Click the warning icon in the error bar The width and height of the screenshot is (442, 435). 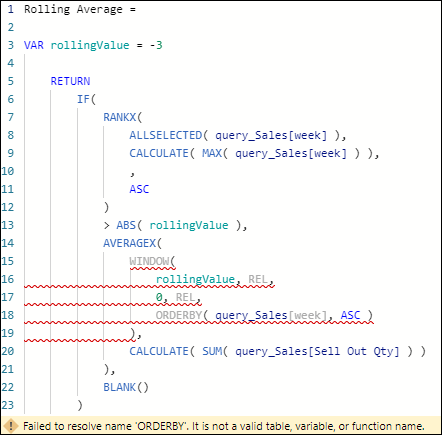pyautogui.click(x=11, y=426)
